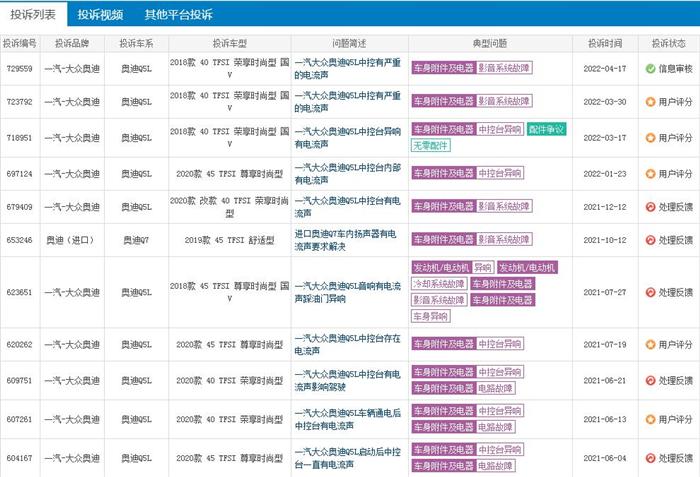The height and width of the screenshot is (477, 700).
Task: Click the 影音系统故障 tag in row 653246
Action: 504,240
